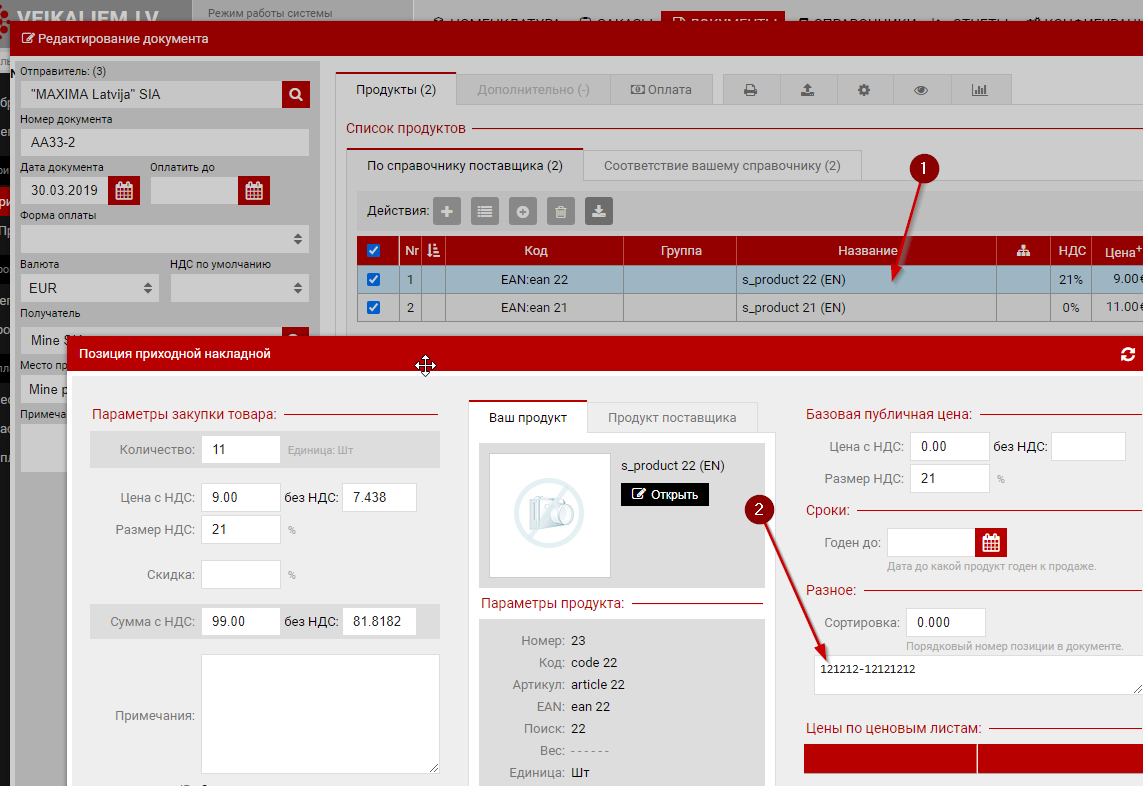Click the trash delete icon in Действия
The image size is (1143, 786).
pyautogui.click(x=561, y=211)
